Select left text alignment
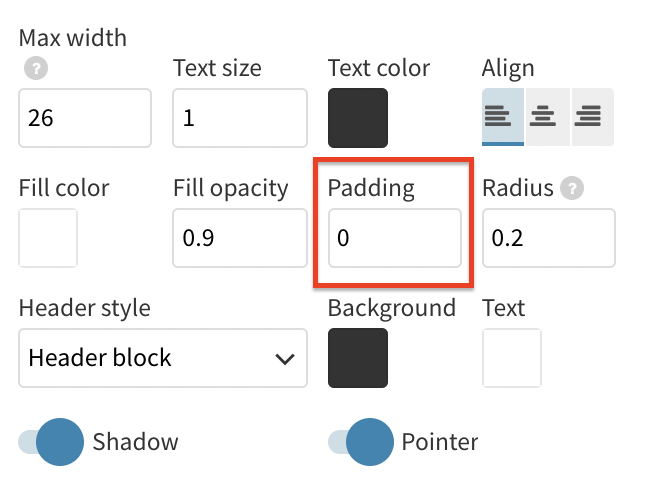 [503, 117]
